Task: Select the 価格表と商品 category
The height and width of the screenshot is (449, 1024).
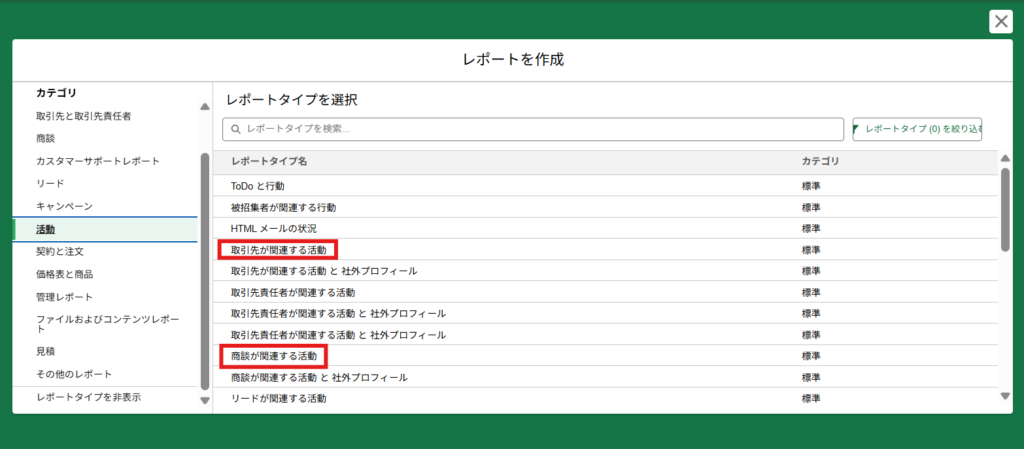Action: [65, 274]
